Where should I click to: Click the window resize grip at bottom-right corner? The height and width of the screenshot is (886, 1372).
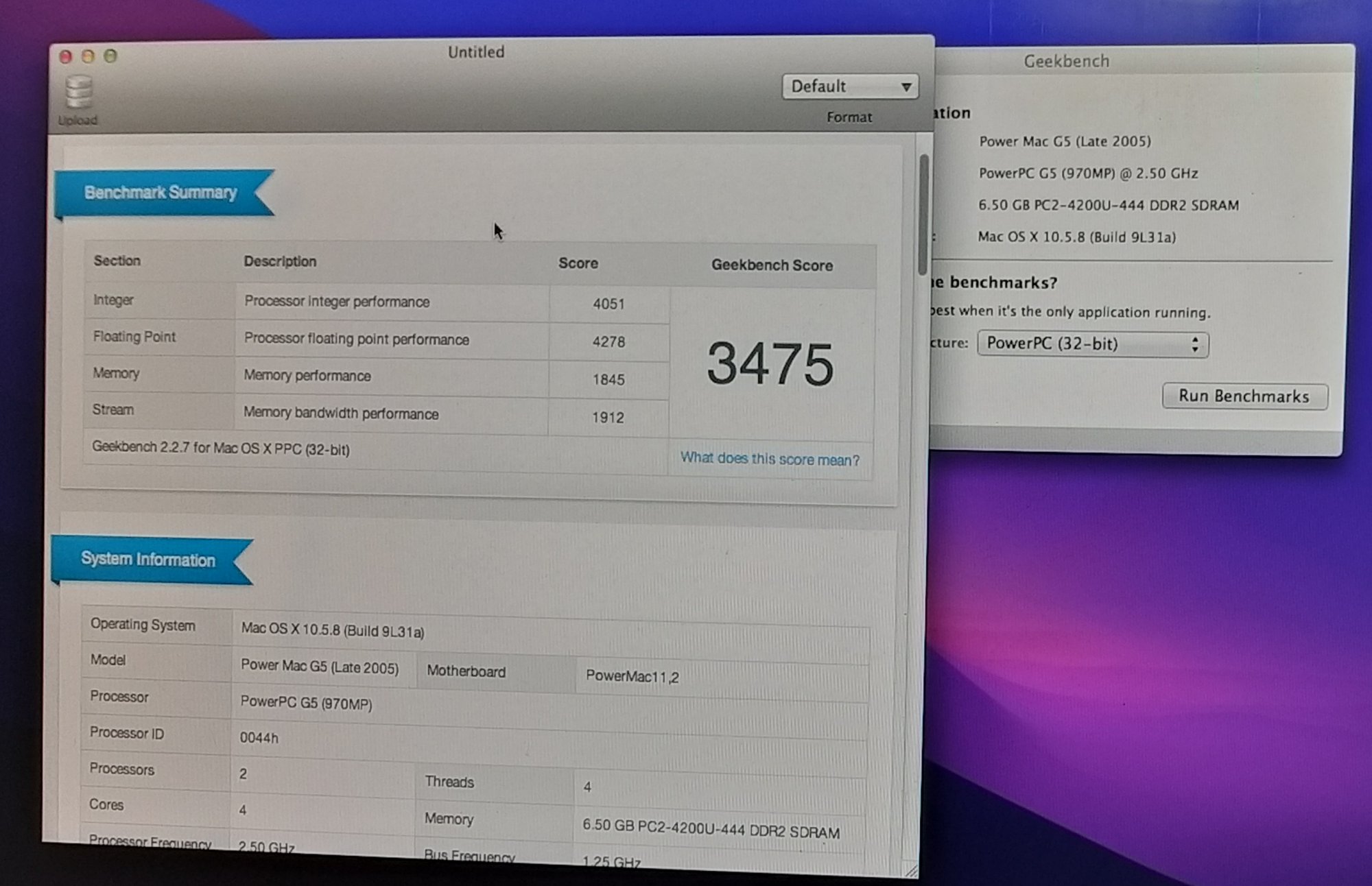click(x=911, y=870)
